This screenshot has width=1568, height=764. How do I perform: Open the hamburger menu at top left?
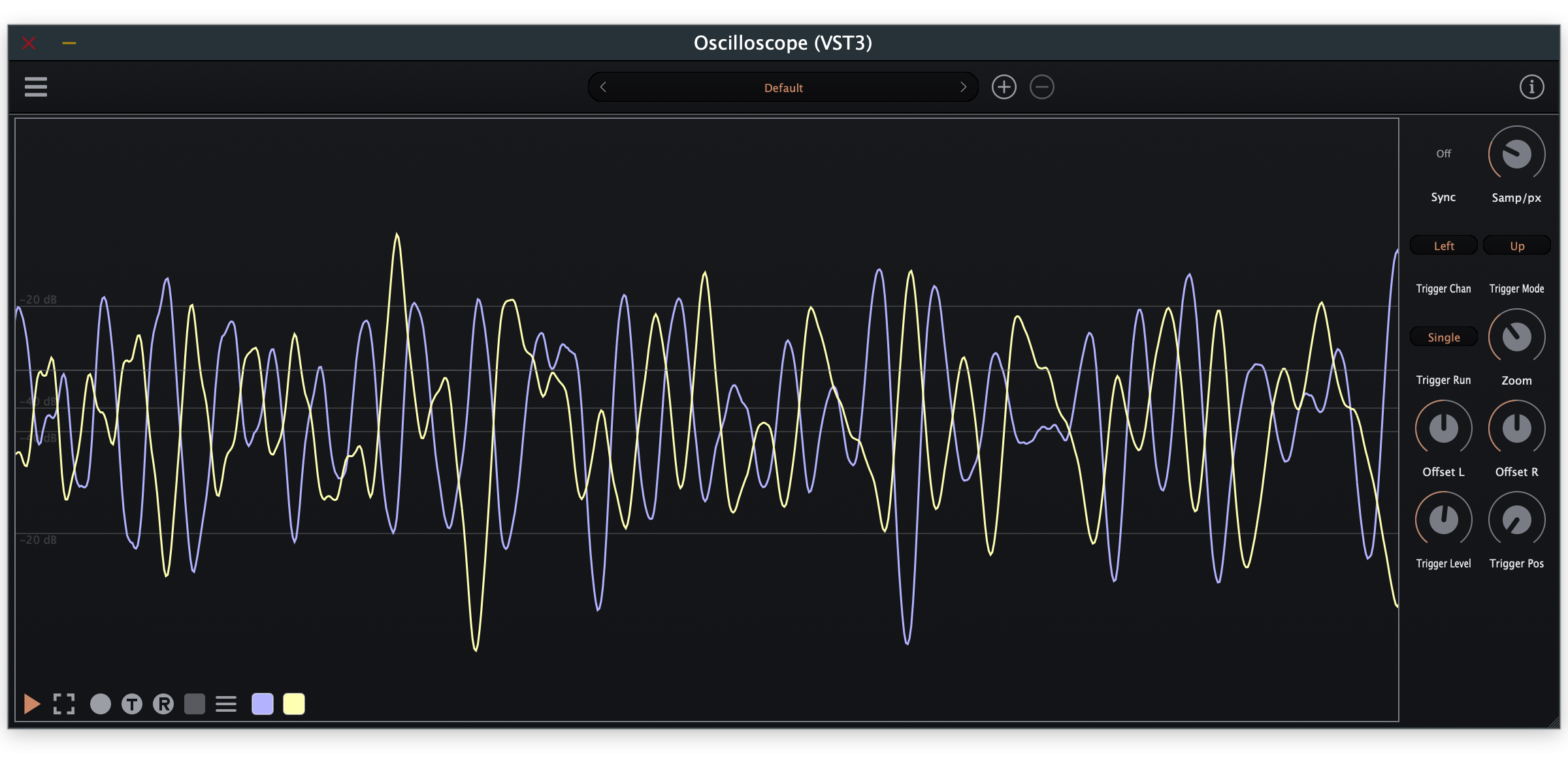tap(36, 87)
